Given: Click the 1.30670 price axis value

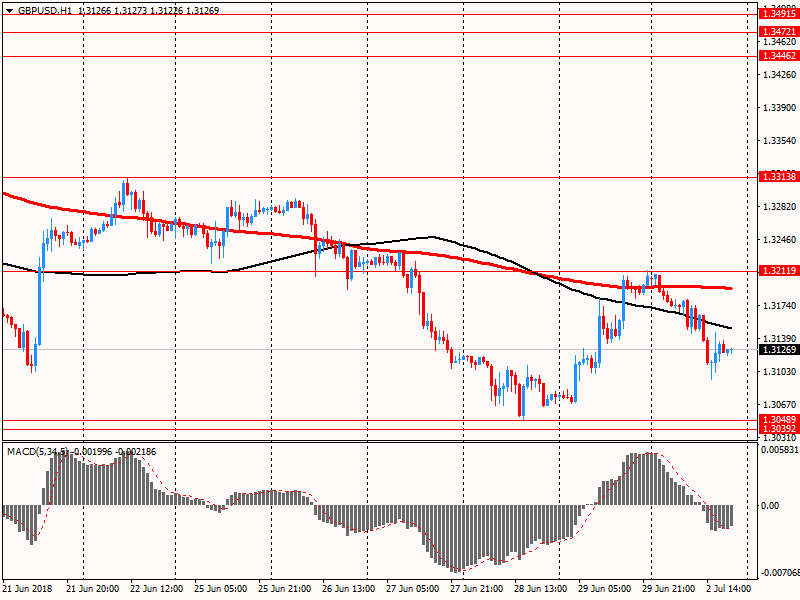Looking at the screenshot, I should coord(780,405).
